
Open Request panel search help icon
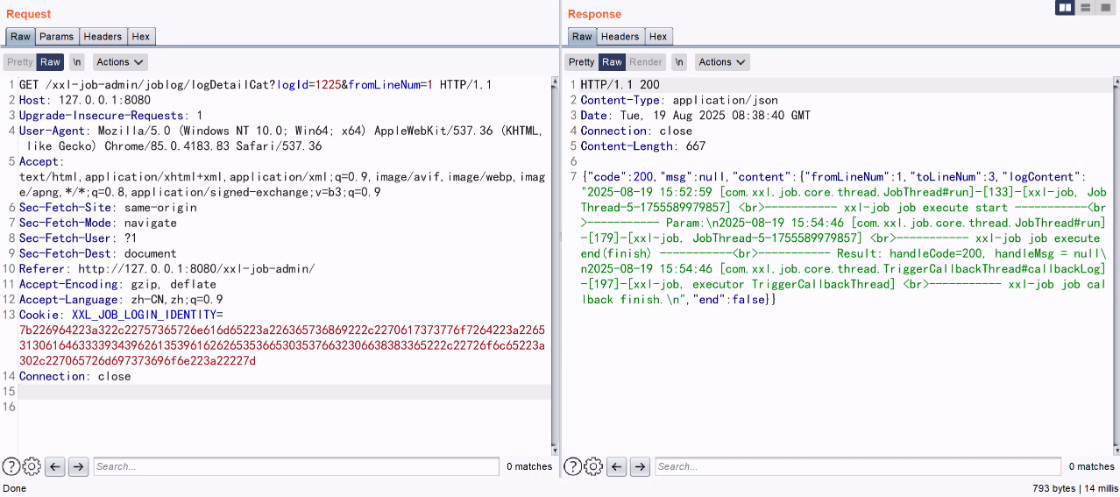click(x=11, y=466)
